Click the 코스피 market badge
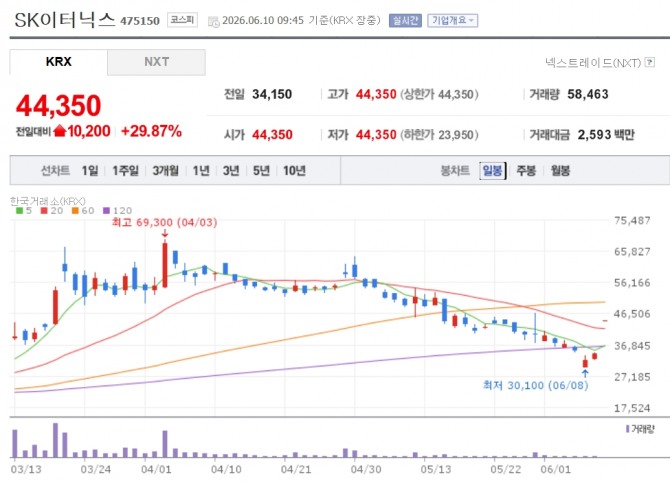The width and height of the screenshot is (670, 483). tap(182, 20)
